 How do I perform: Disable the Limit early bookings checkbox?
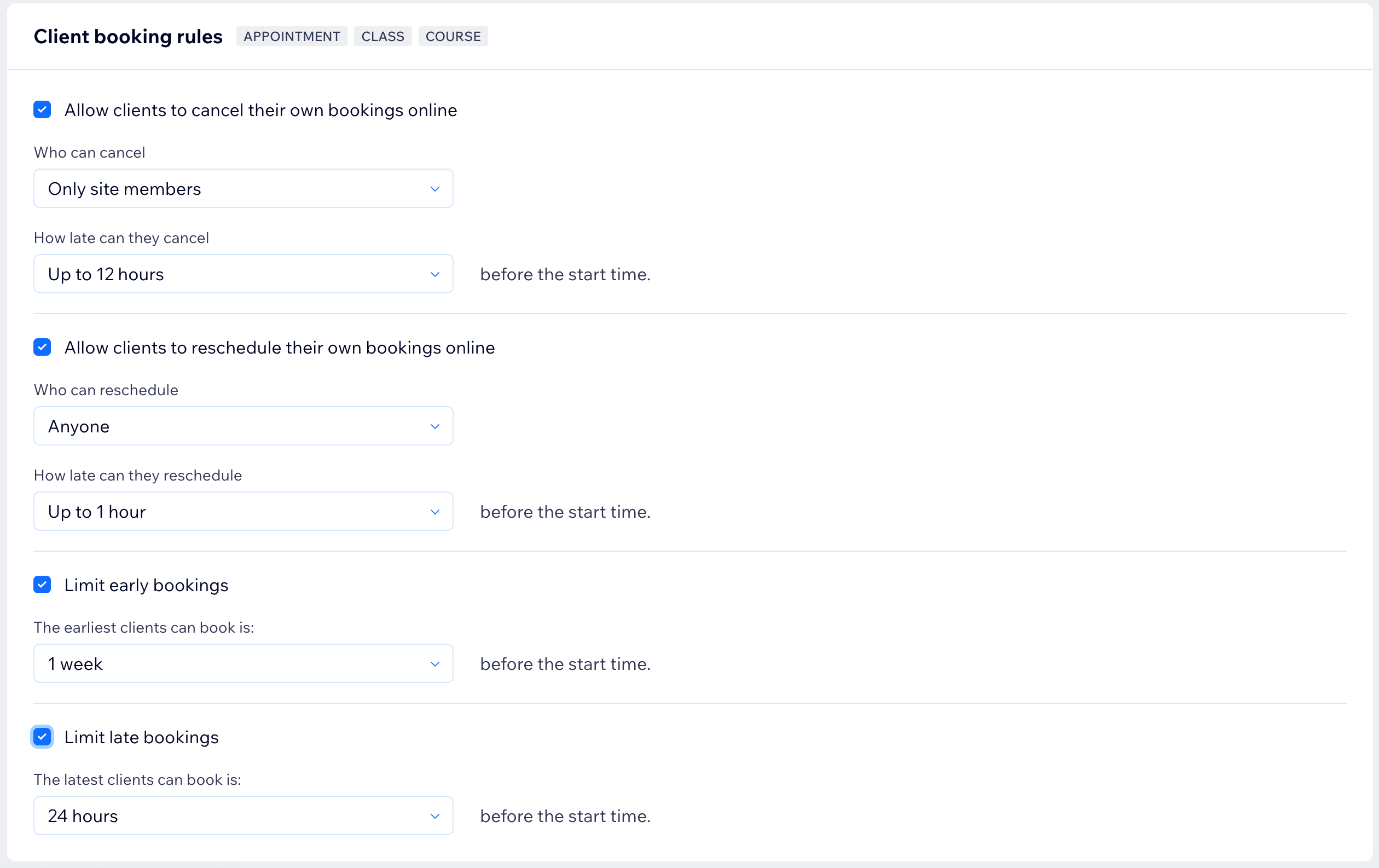coord(42,585)
